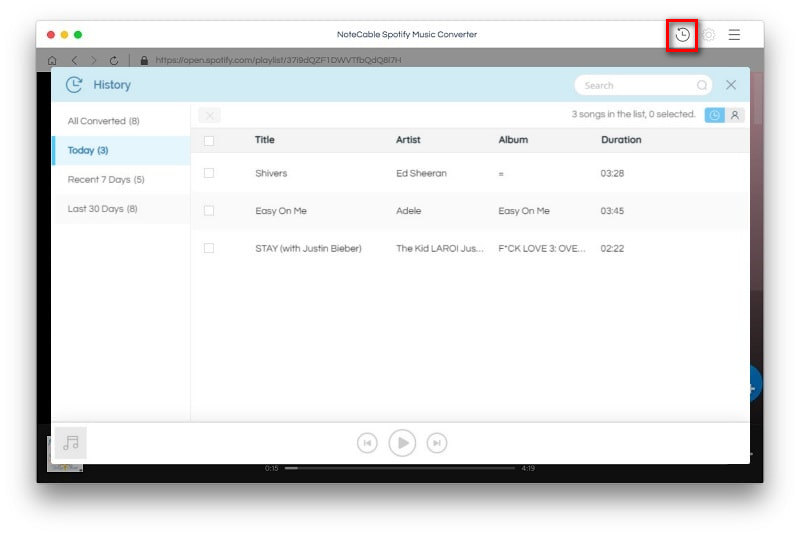
Task: Click the blue add button at right edge
Action: point(755,385)
